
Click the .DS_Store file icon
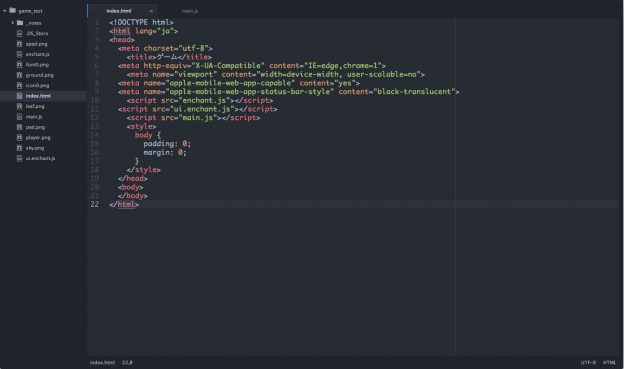(x=19, y=33)
